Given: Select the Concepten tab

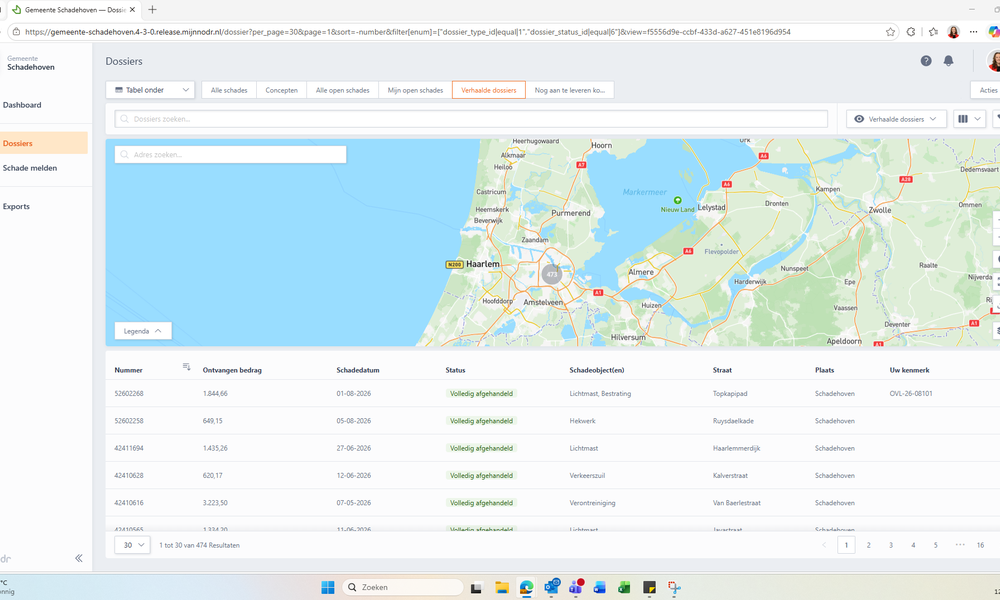Looking at the screenshot, I should click(x=281, y=90).
